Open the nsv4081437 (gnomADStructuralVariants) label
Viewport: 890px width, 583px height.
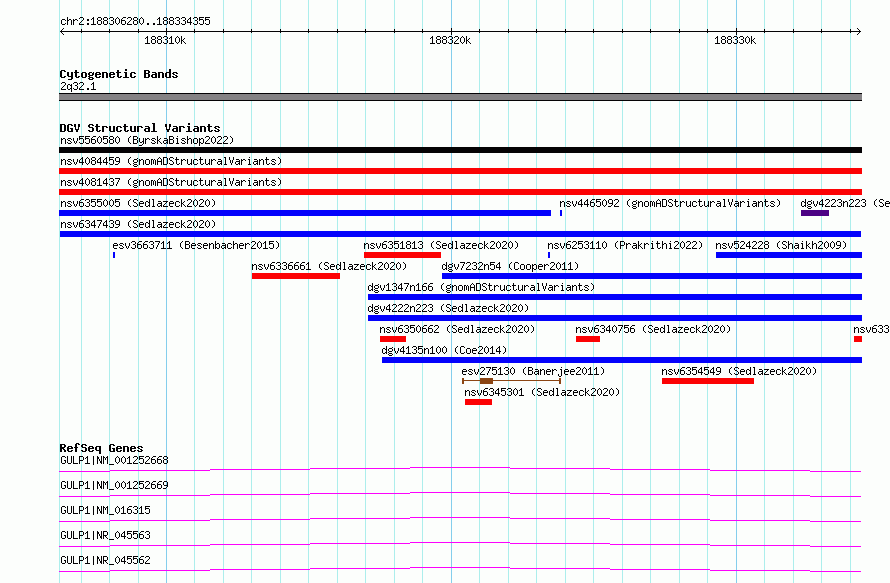pos(171,182)
